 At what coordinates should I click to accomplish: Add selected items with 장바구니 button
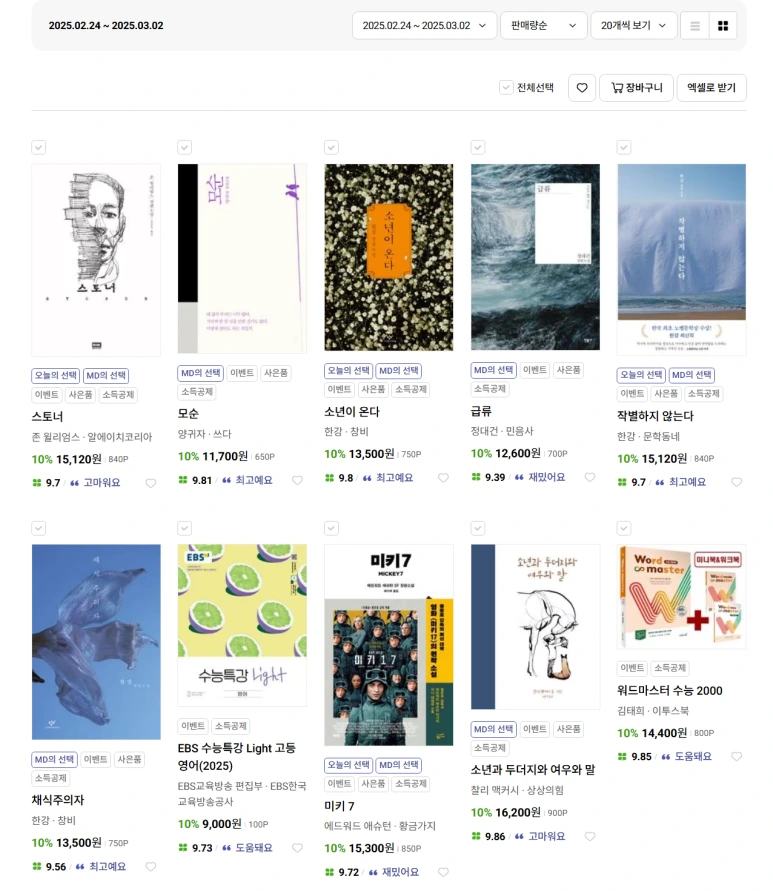click(x=637, y=88)
